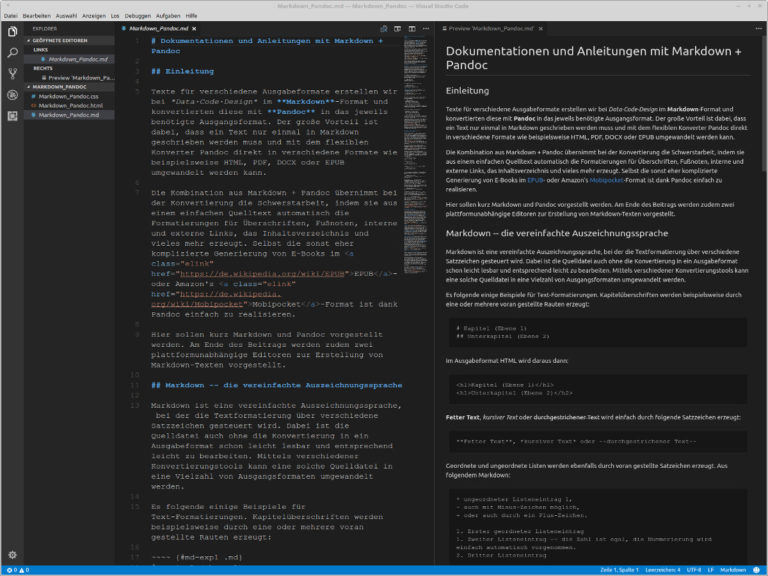Open the Debug view in the activity bar
768x576 pixels.
click(x=13, y=95)
